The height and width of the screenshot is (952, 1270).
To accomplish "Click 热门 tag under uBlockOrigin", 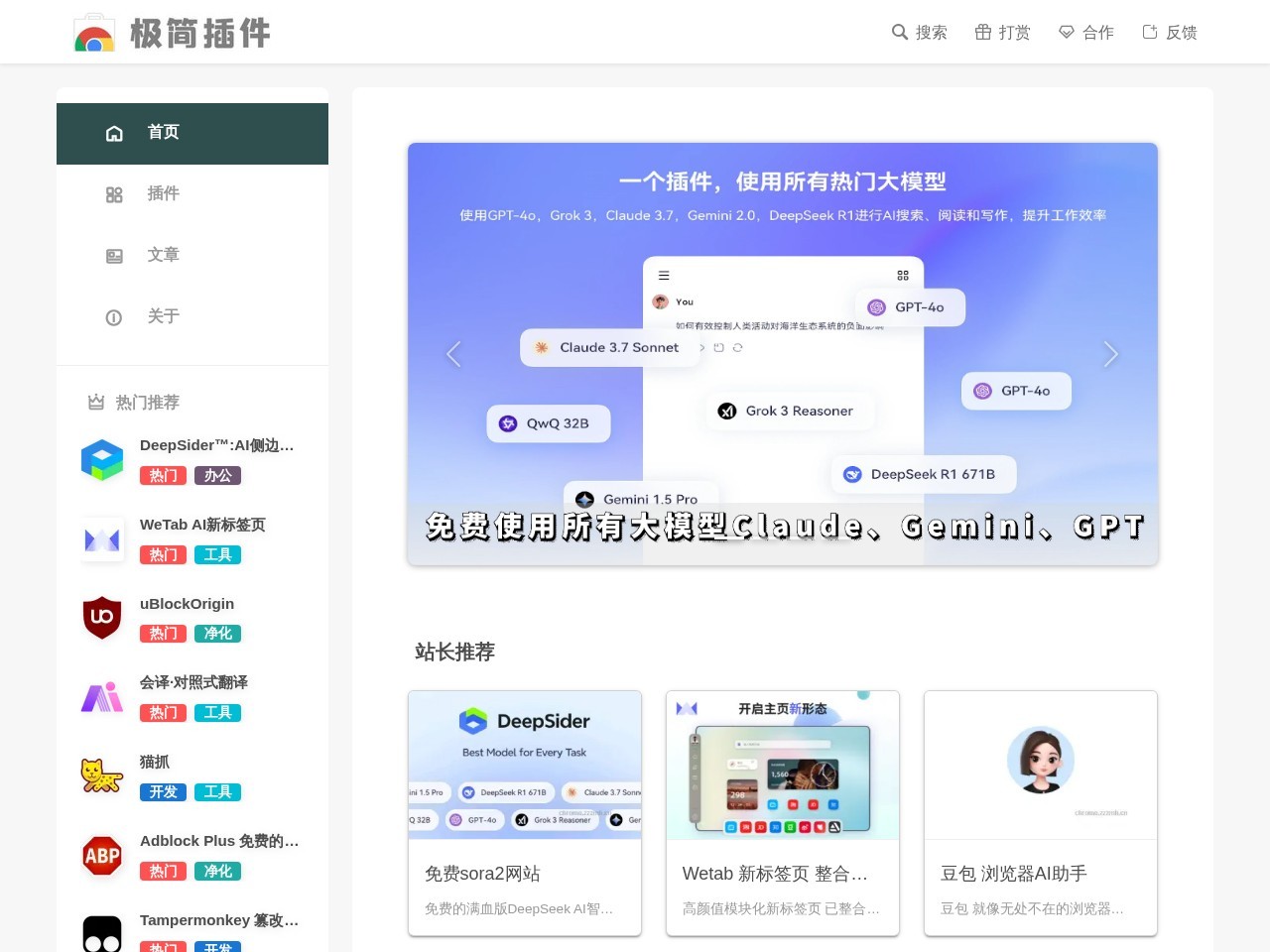I will click(x=163, y=634).
